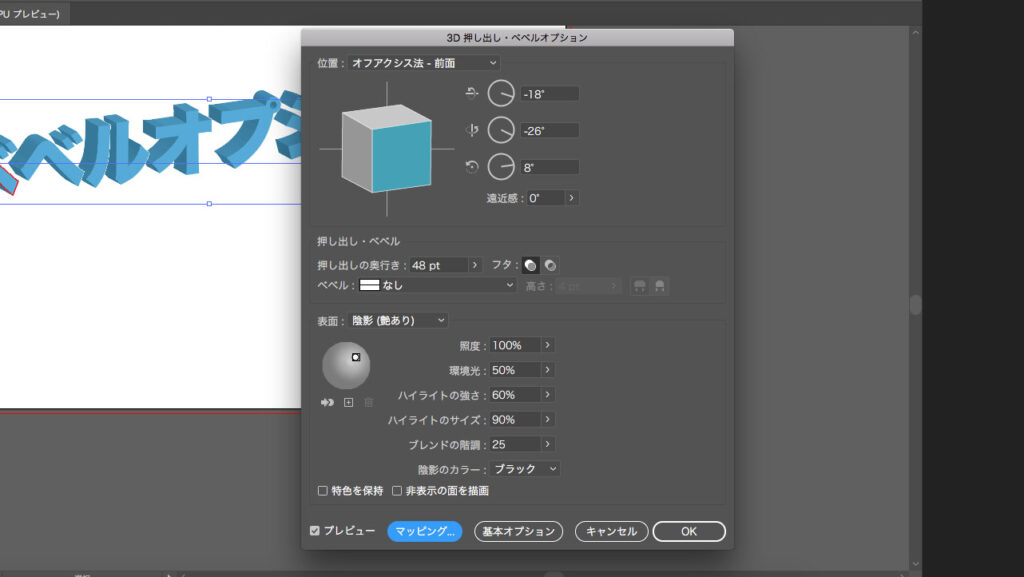Click the delete light trash icon
The height and width of the screenshot is (577, 1024).
(x=368, y=403)
